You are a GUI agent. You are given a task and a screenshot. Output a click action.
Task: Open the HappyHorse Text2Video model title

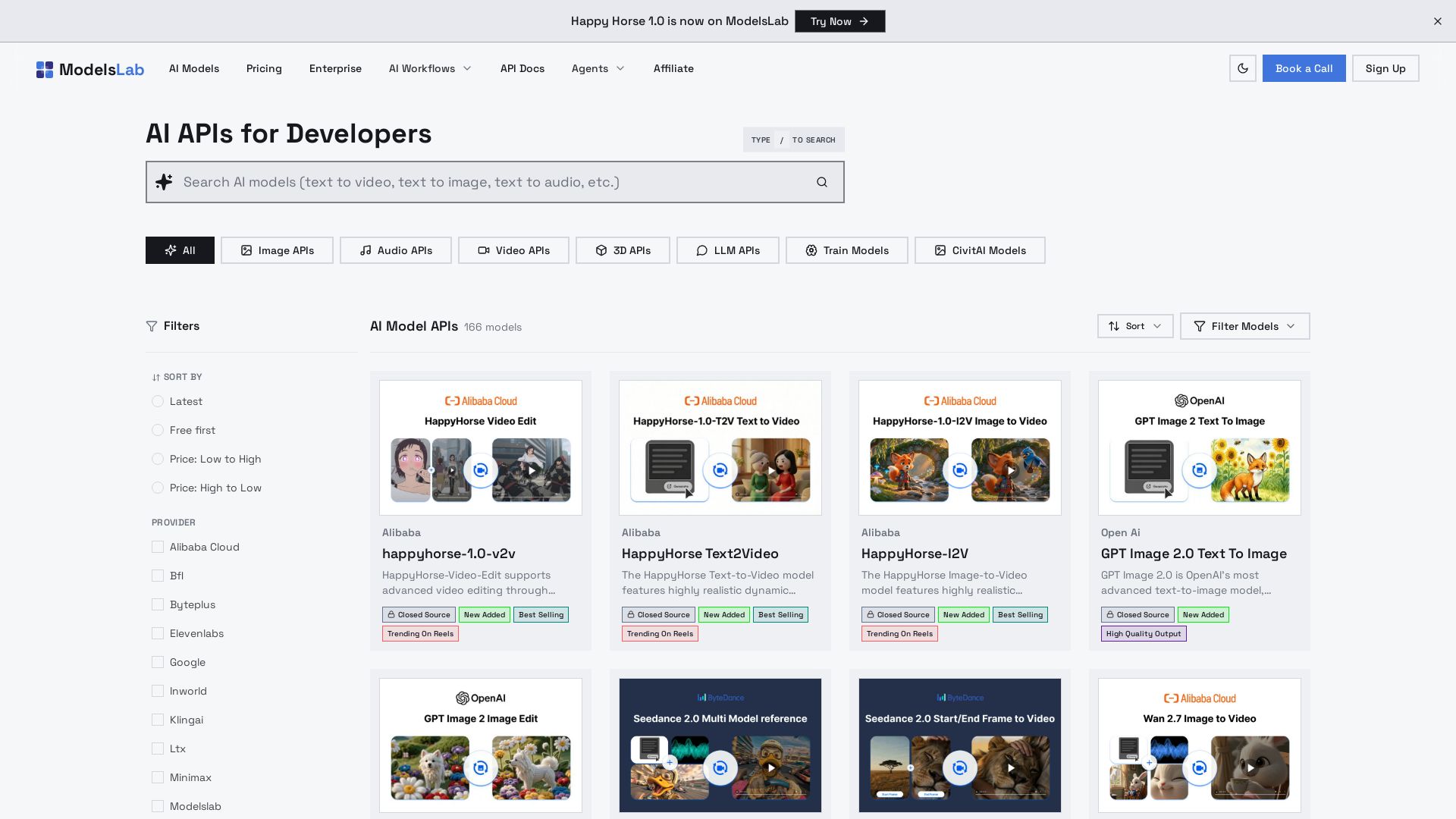pos(700,554)
